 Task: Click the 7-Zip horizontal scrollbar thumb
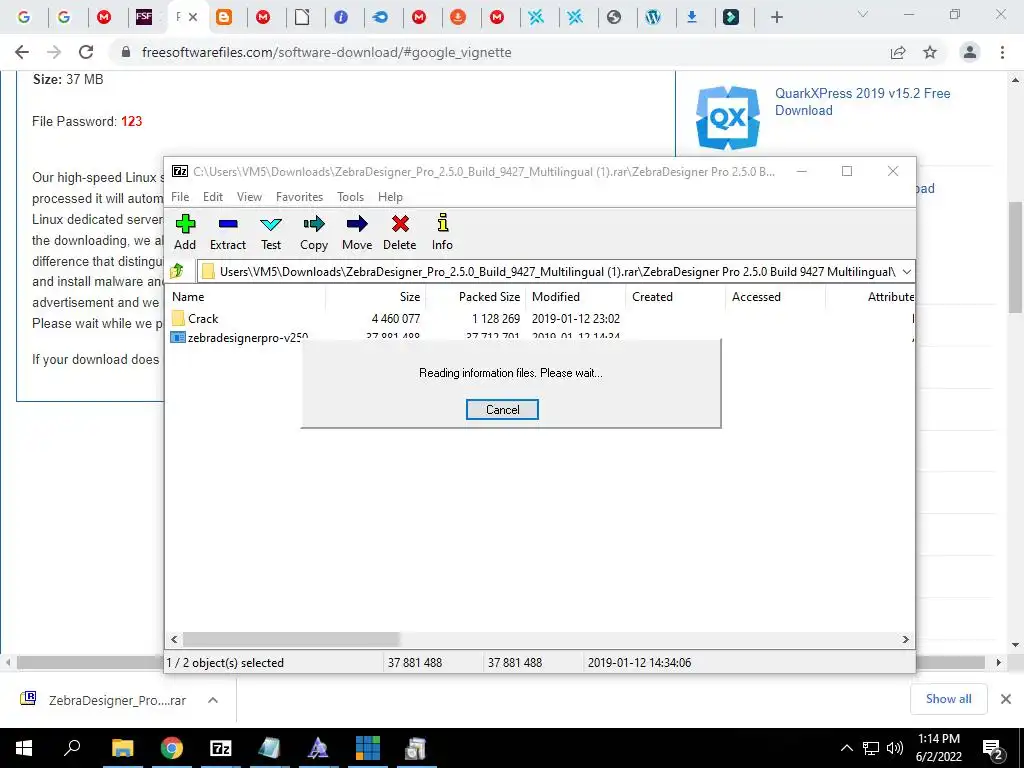tap(291, 639)
